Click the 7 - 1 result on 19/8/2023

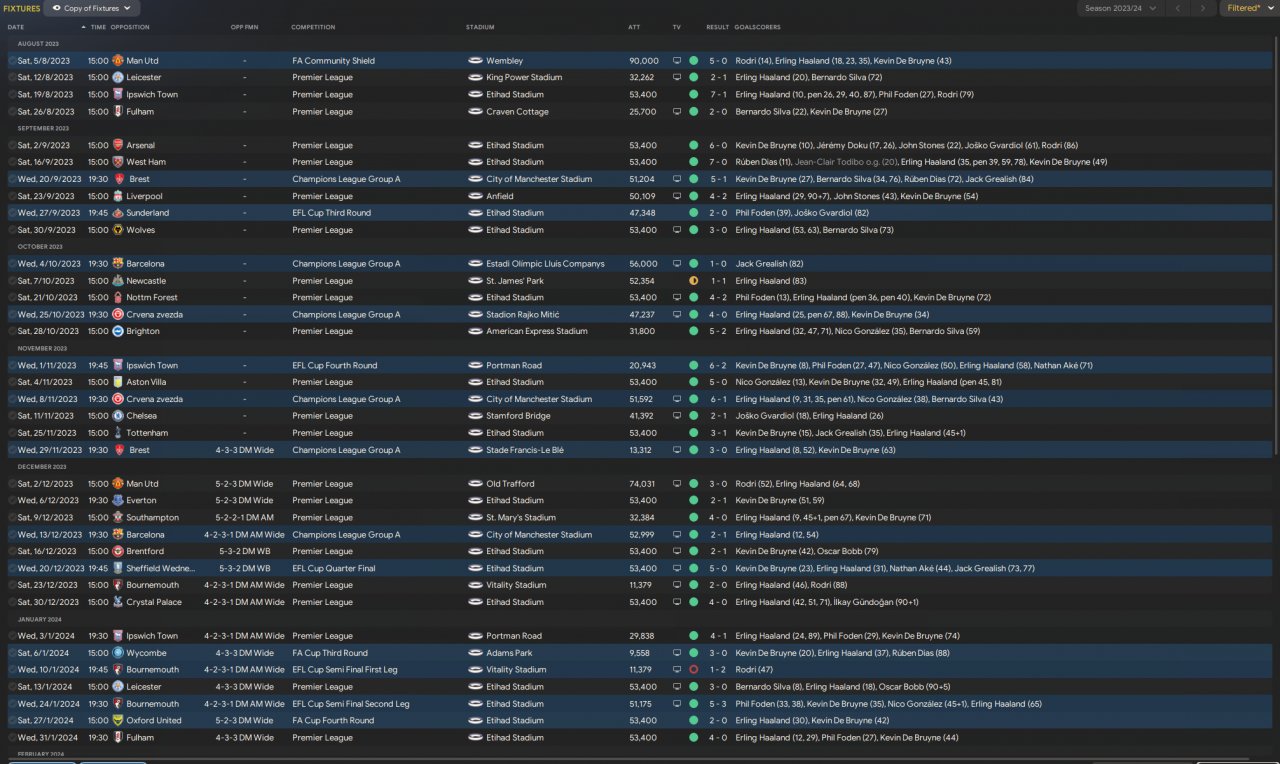(719, 95)
